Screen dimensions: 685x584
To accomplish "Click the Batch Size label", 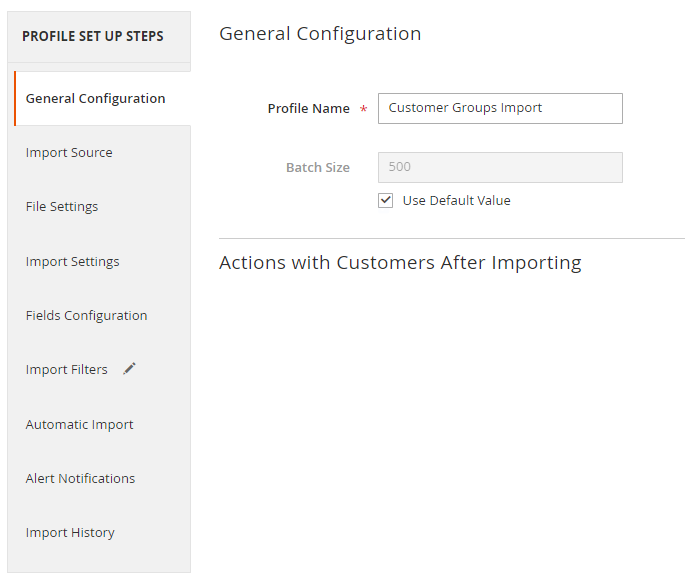I will (x=318, y=167).
